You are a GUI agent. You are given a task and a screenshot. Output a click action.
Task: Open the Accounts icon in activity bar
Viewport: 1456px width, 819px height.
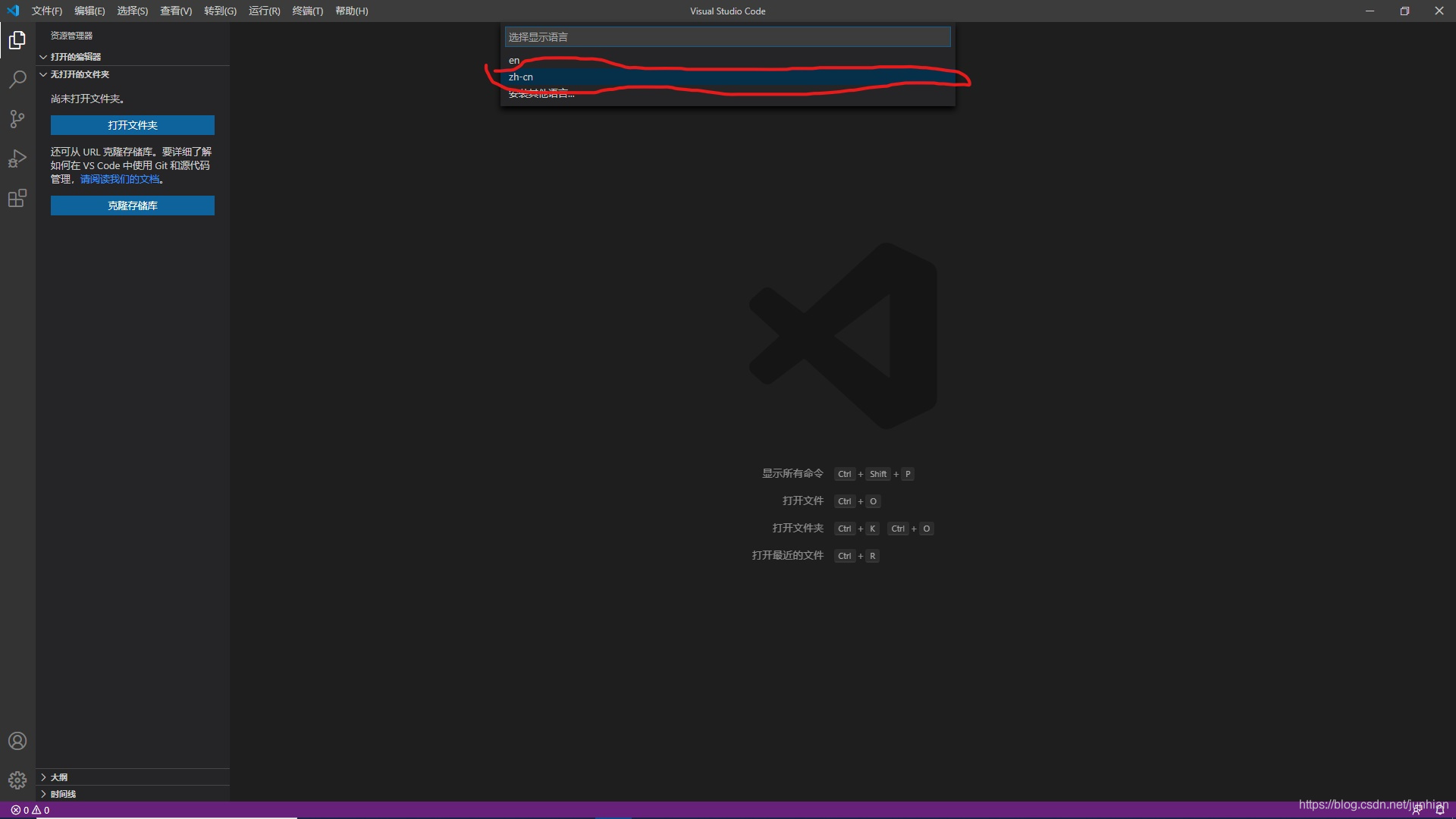coord(17,741)
